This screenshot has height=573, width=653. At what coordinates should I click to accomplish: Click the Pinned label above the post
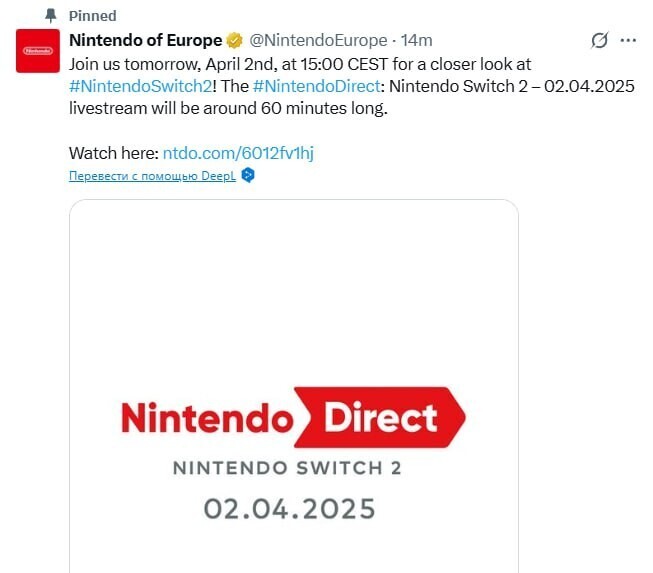coord(92,16)
